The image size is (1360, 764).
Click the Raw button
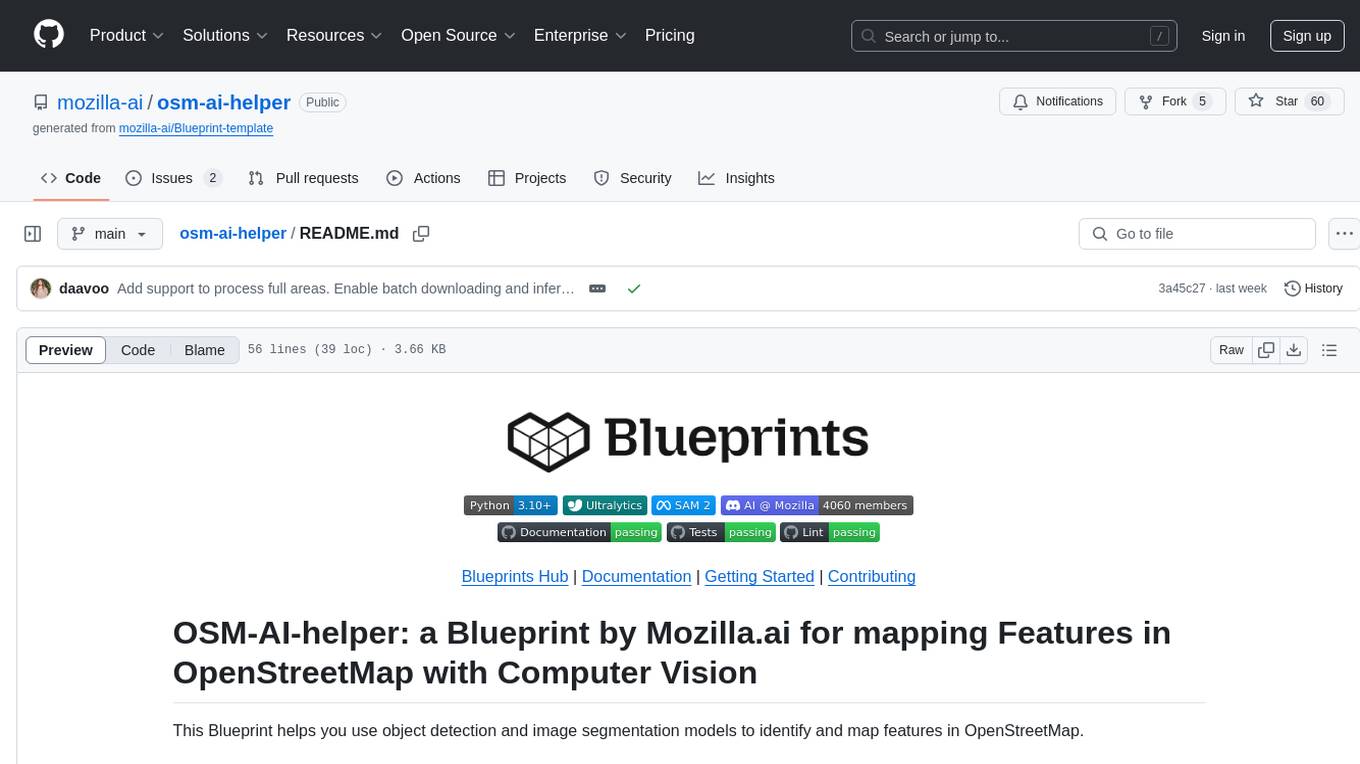tap(1232, 350)
